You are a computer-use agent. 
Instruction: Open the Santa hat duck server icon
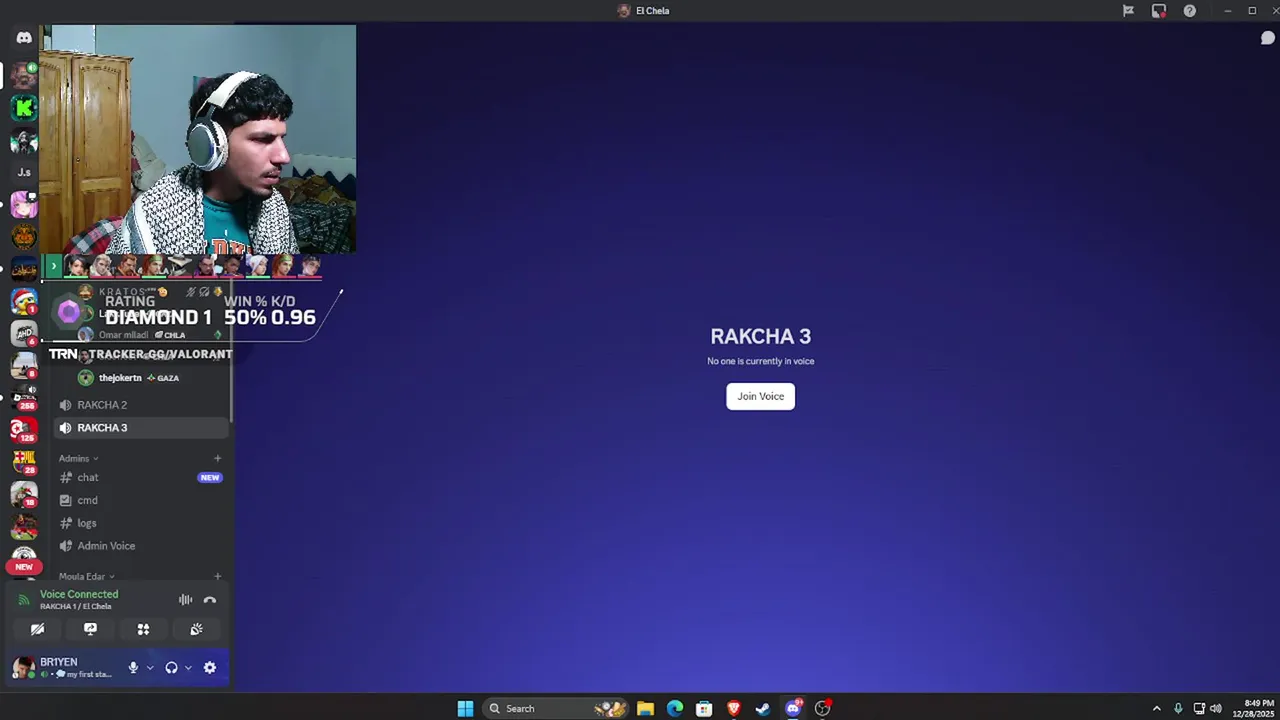click(x=24, y=300)
